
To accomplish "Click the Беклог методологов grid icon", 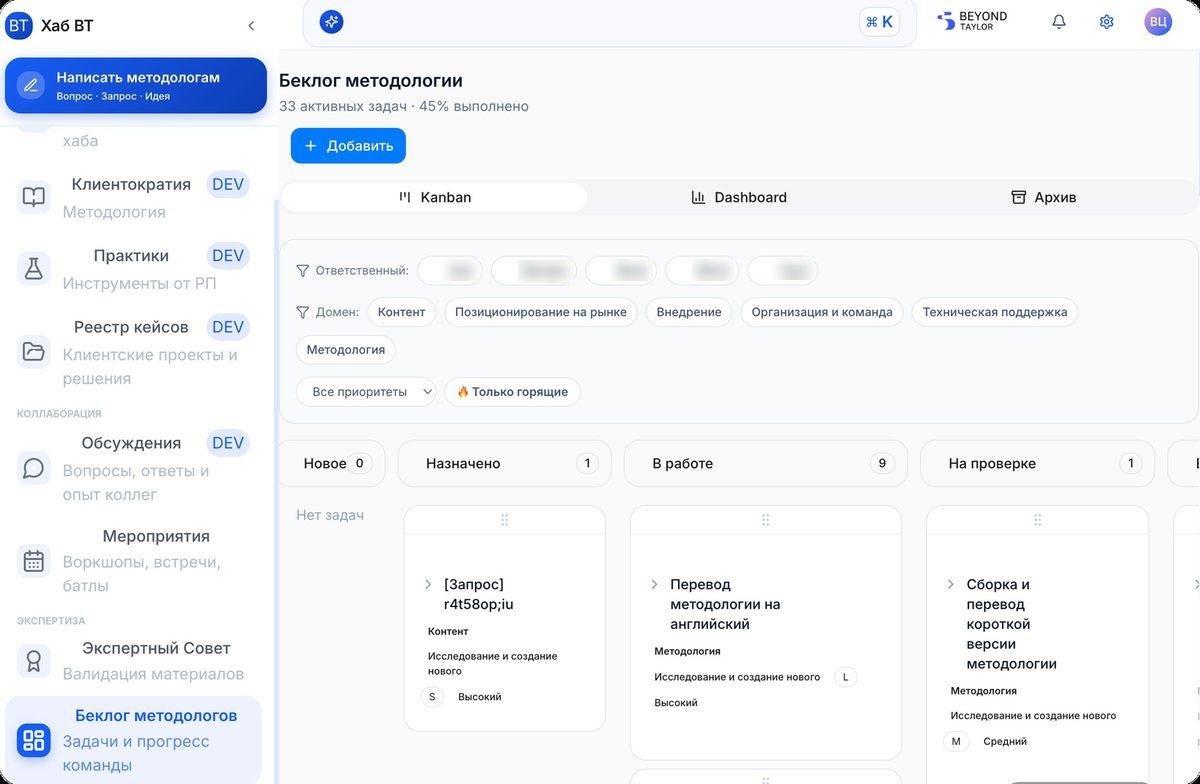I will tap(34, 740).
